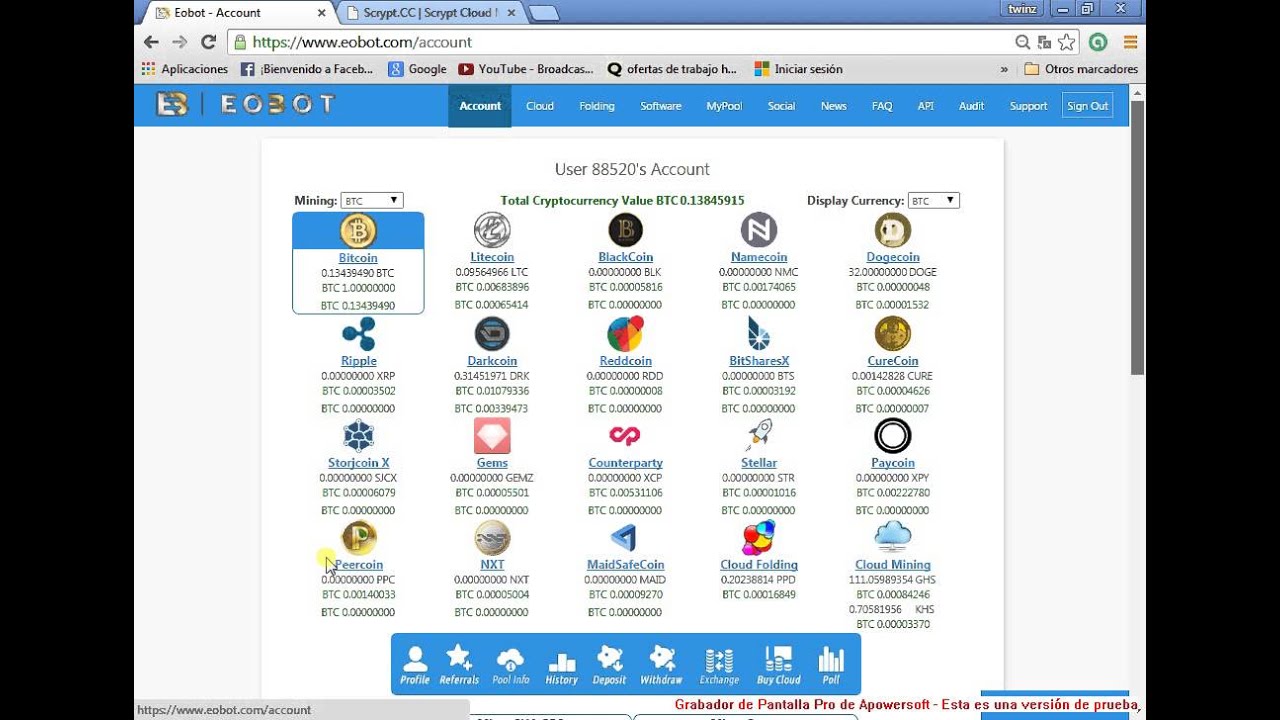Screen dimensions: 1280x720
Task: Click the Cloud Folding icon
Action: pyautogui.click(x=759, y=538)
